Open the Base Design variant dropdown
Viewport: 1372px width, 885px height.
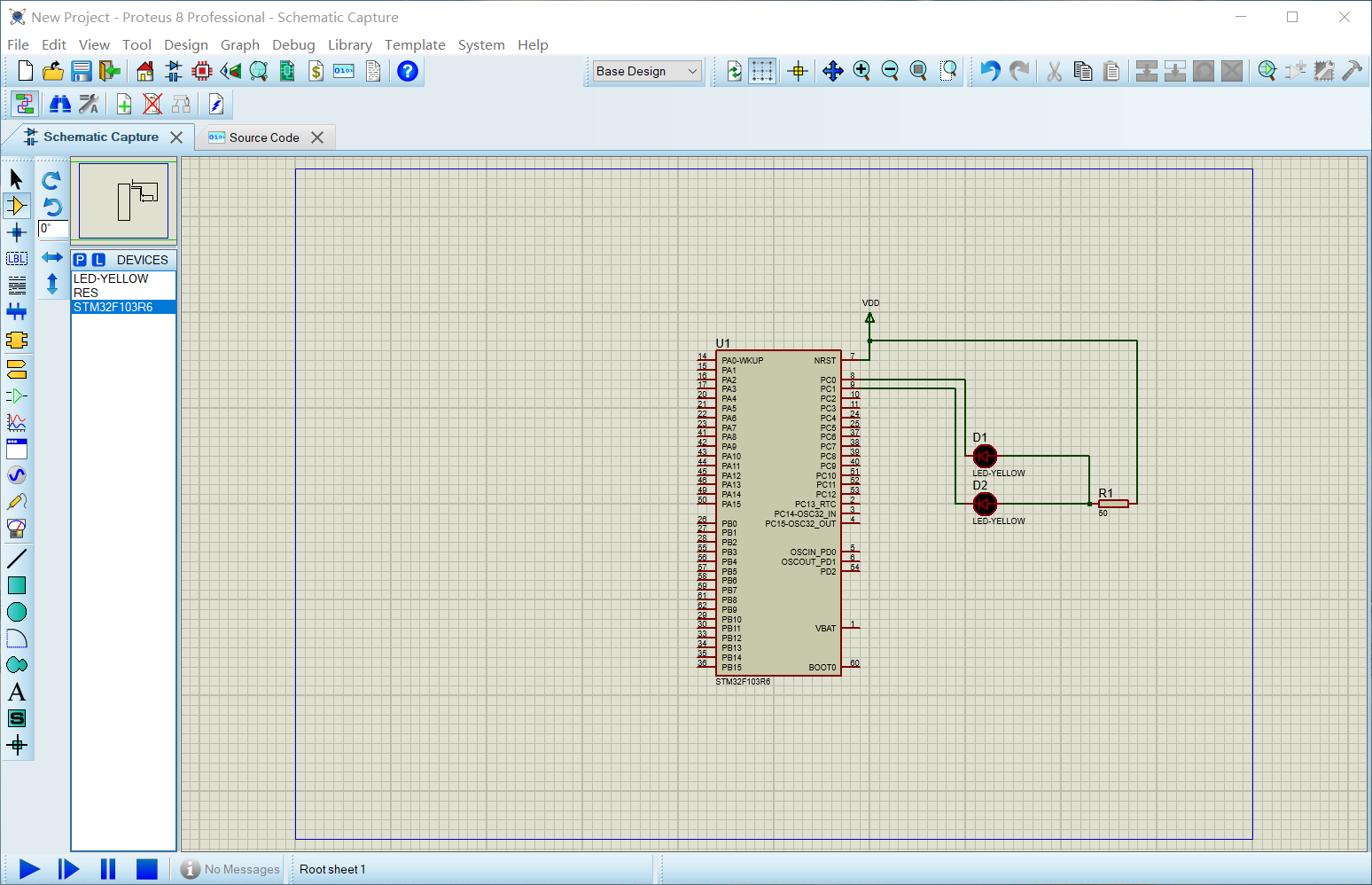coord(646,71)
